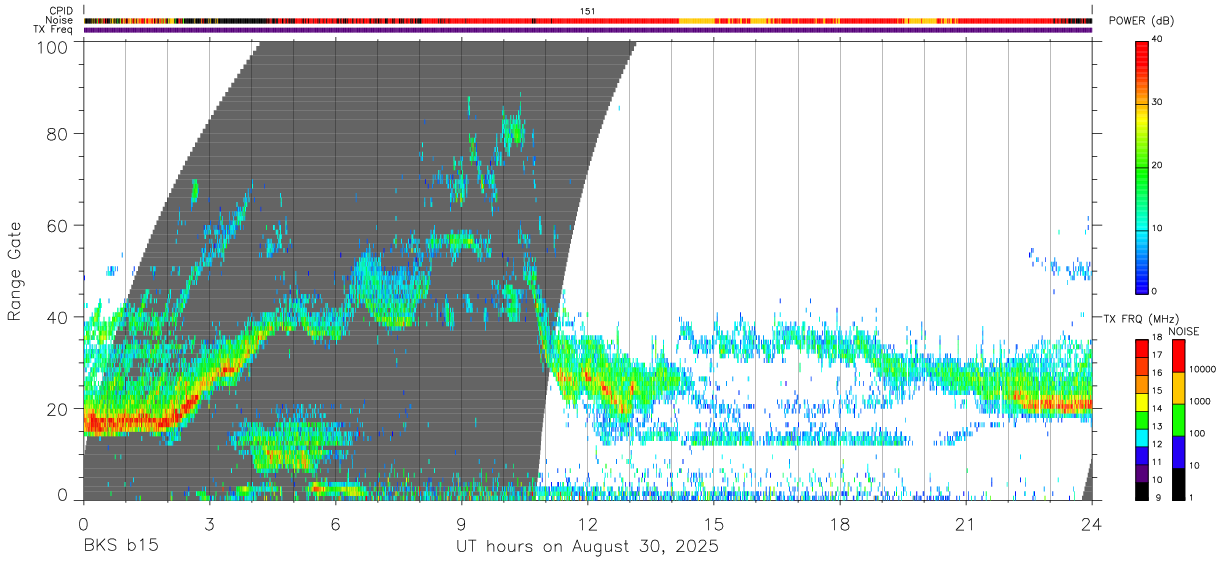Click the cyan segment of TX FRQ color bar
Image resolution: width=1228 pixels, height=567 pixels.
pyautogui.click(x=1141, y=436)
